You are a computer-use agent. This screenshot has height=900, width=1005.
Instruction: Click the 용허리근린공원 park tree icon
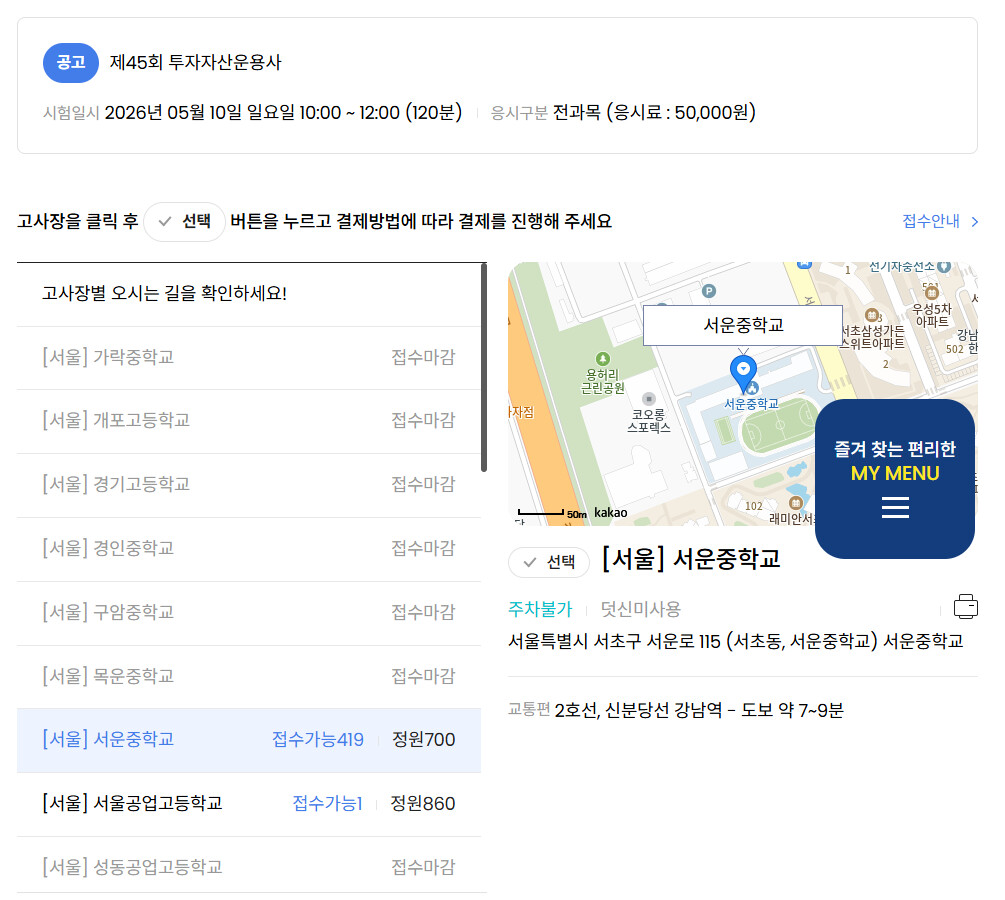pos(602,358)
